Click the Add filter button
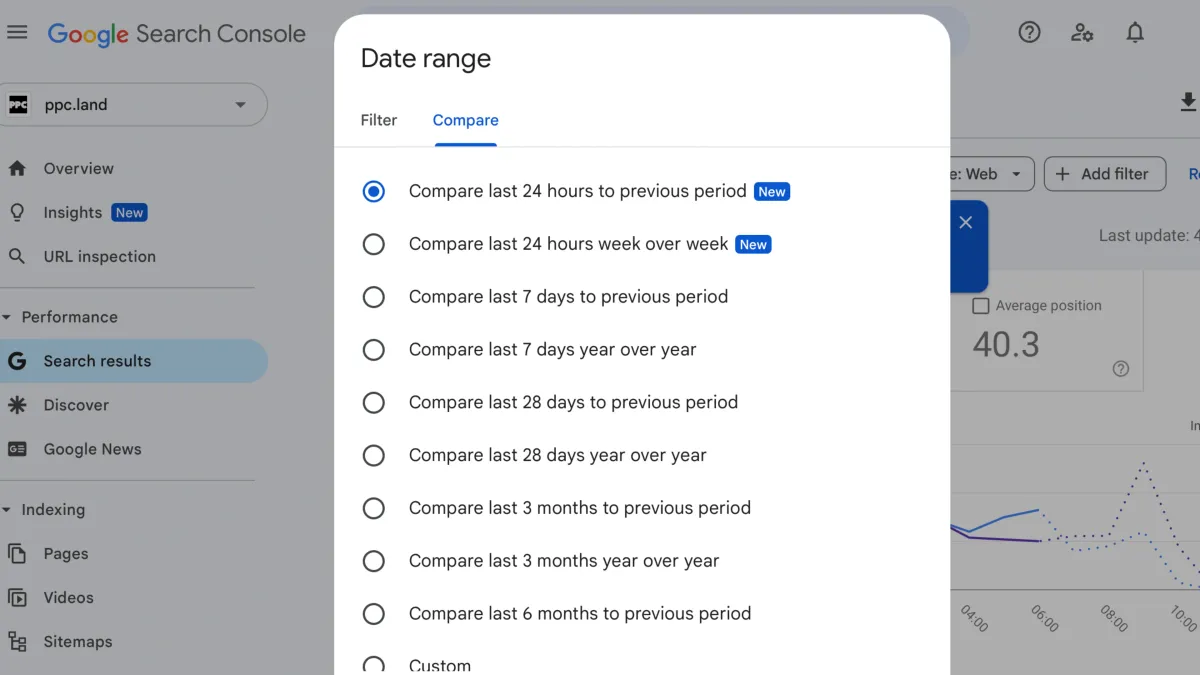Screen dimensions: 1200x675 [x=1104, y=173]
